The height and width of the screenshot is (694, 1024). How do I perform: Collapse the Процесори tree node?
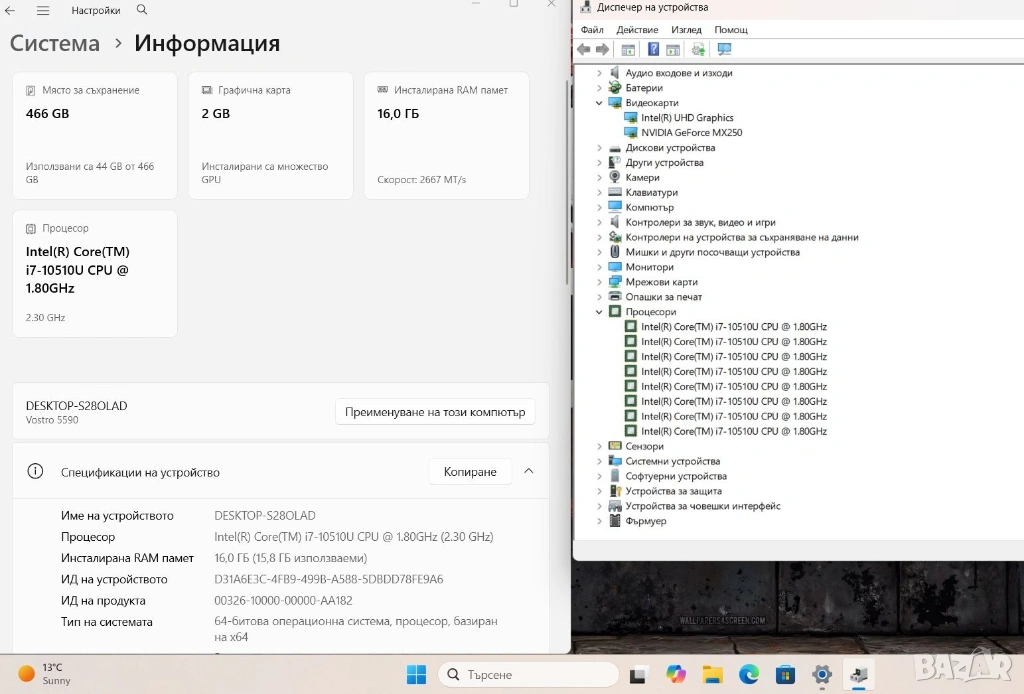[x=600, y=312]
